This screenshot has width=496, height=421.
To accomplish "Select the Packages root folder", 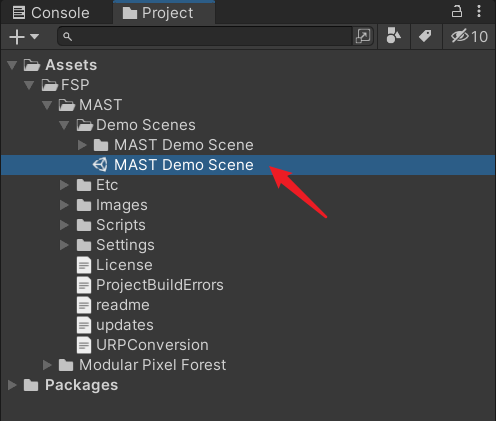I will click(81, 385).
